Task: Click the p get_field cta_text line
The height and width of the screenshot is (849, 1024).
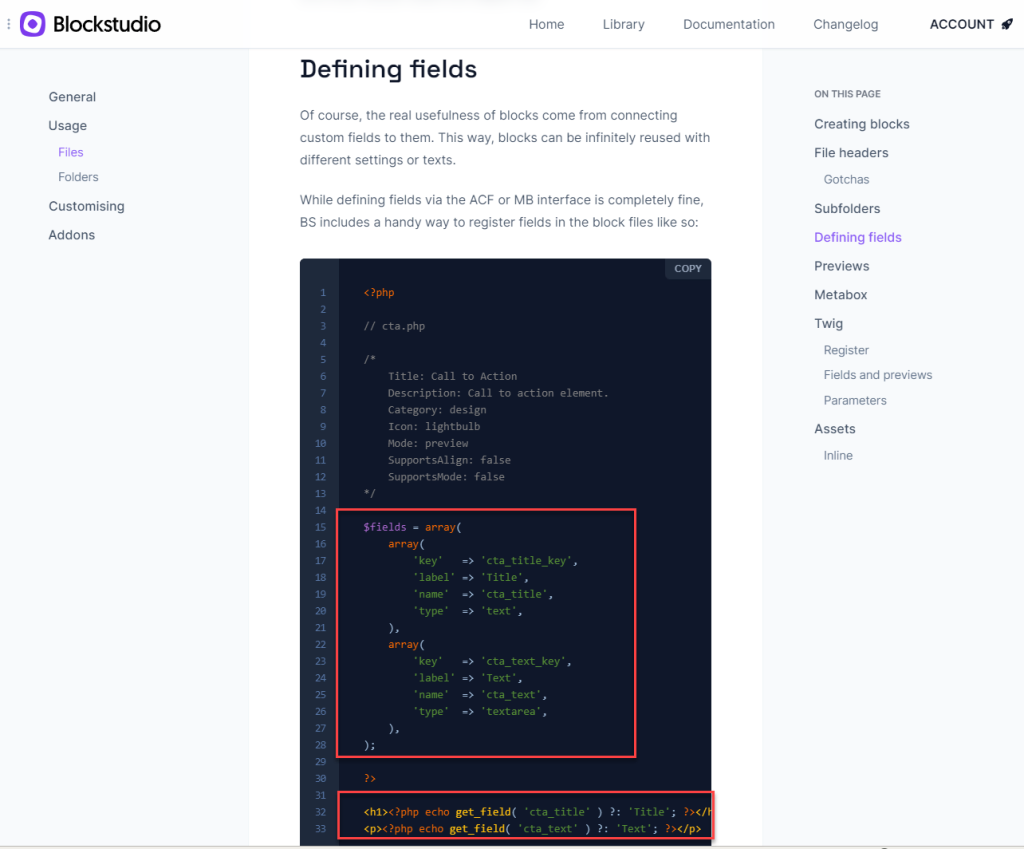Action: [532, 829]
